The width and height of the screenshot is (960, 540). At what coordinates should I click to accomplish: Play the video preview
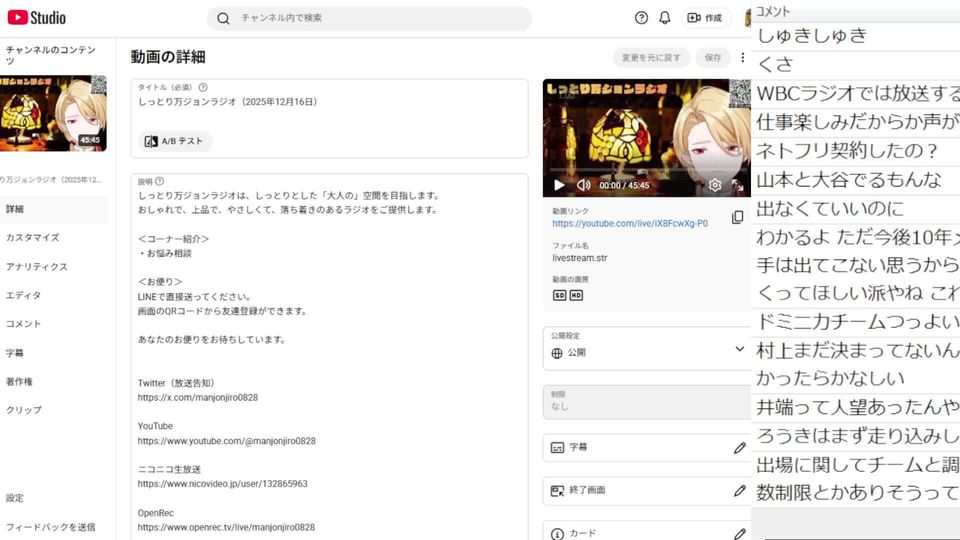[559, 185]
